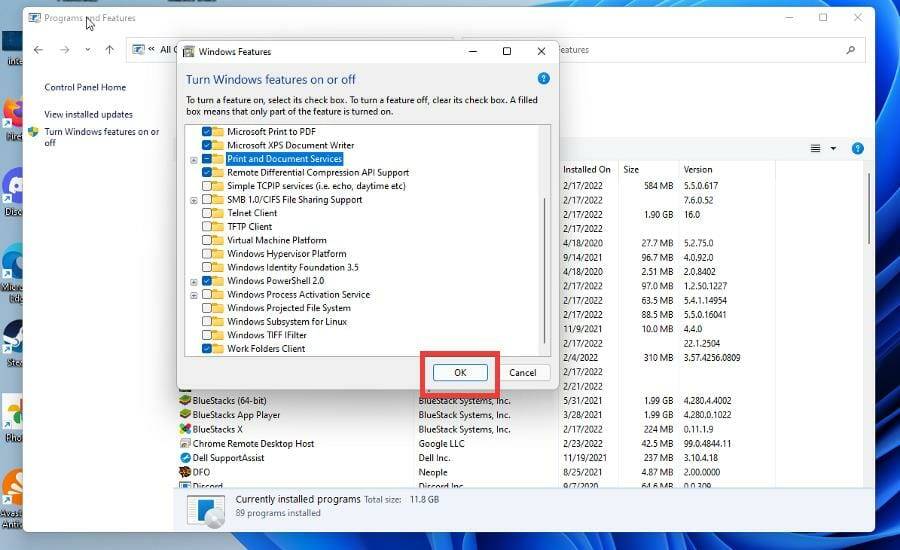Enable Simple TCPIP services checkbox
900x550 pixels.
207,186
